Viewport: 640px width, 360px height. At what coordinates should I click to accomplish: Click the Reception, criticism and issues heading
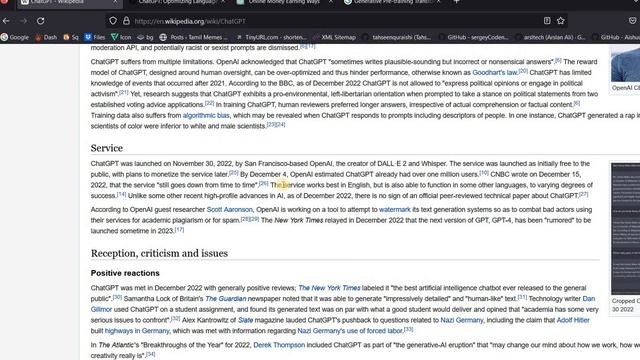159,253
